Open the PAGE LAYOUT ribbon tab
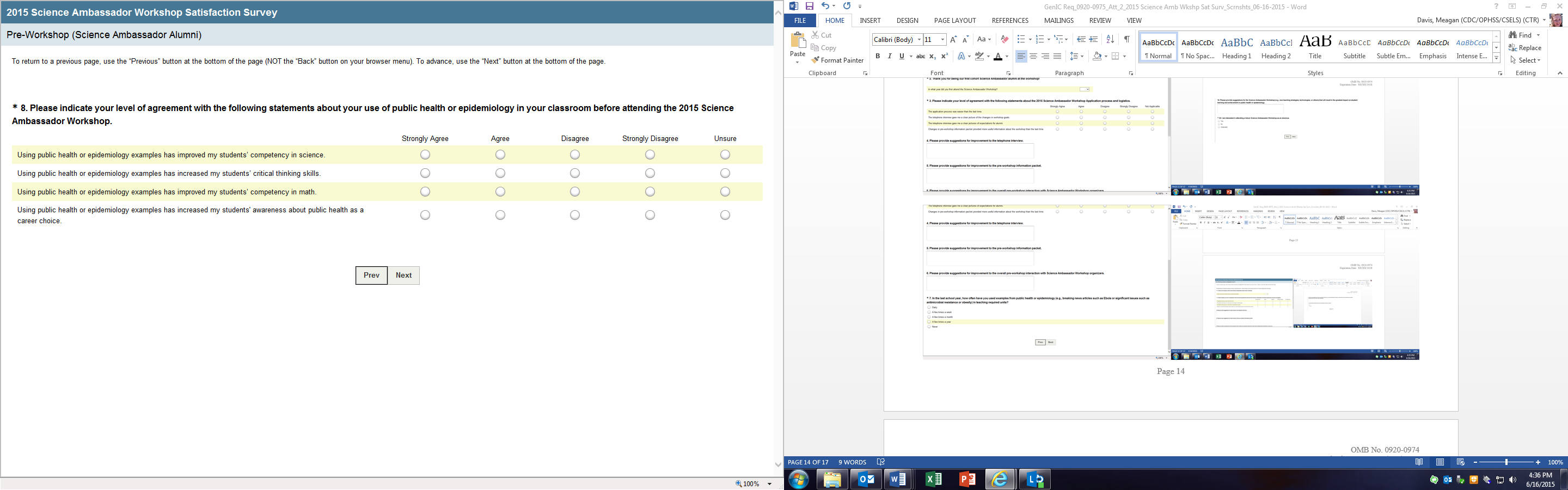The width and height of the screenshot is (1568, 490). (954, 21)
